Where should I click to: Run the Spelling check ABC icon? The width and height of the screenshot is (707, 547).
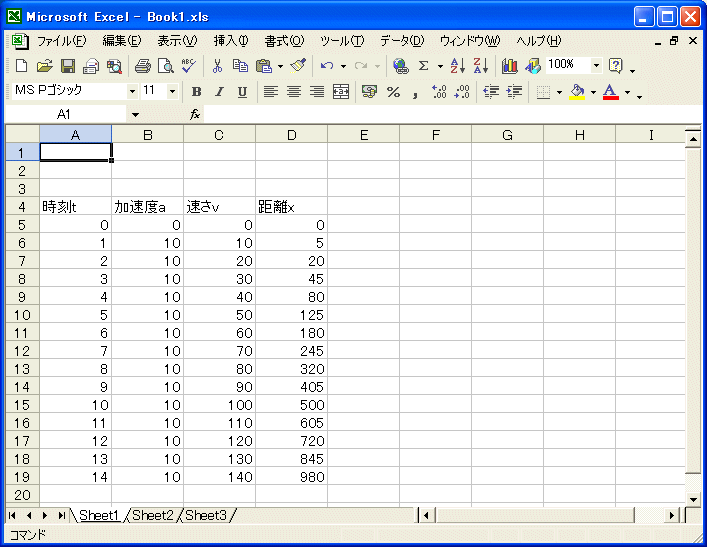(189, 66)
